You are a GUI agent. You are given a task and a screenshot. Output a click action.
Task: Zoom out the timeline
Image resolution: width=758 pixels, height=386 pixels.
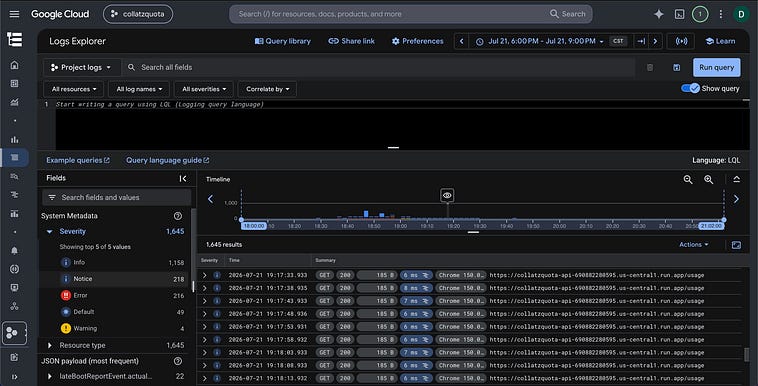[688, 179]
